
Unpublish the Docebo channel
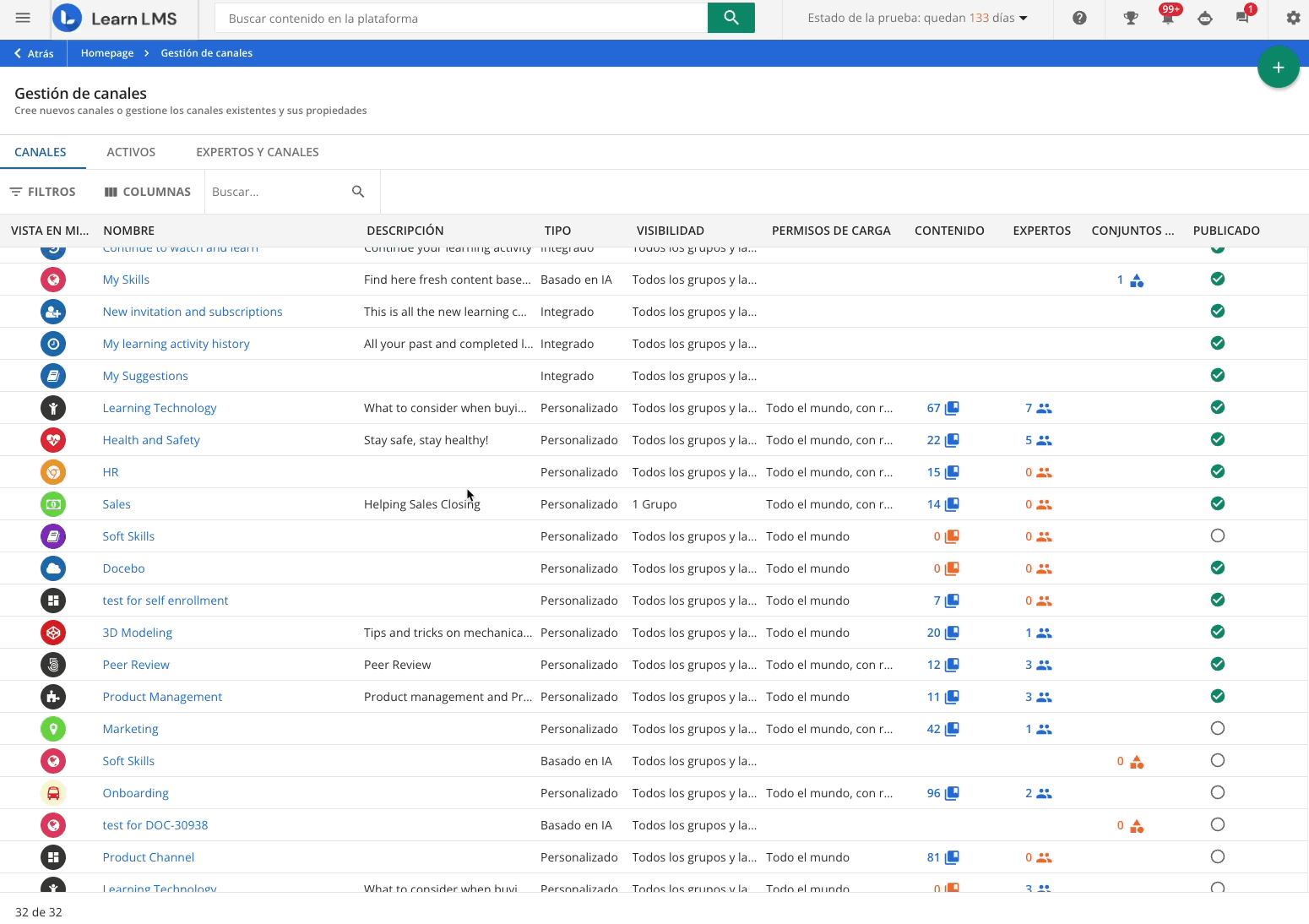point(1218,568)
